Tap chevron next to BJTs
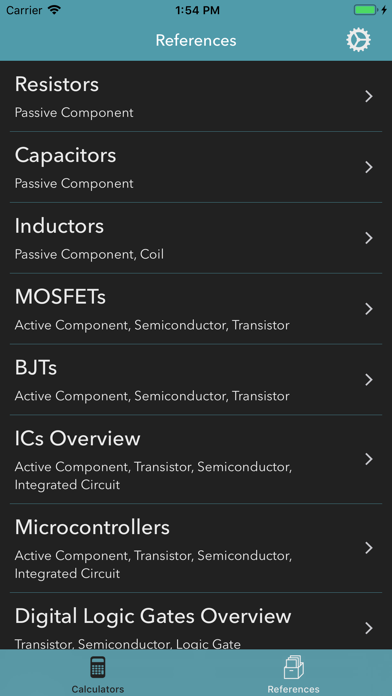392x696 pixels. pyautogui.click(x=368, y=380)
